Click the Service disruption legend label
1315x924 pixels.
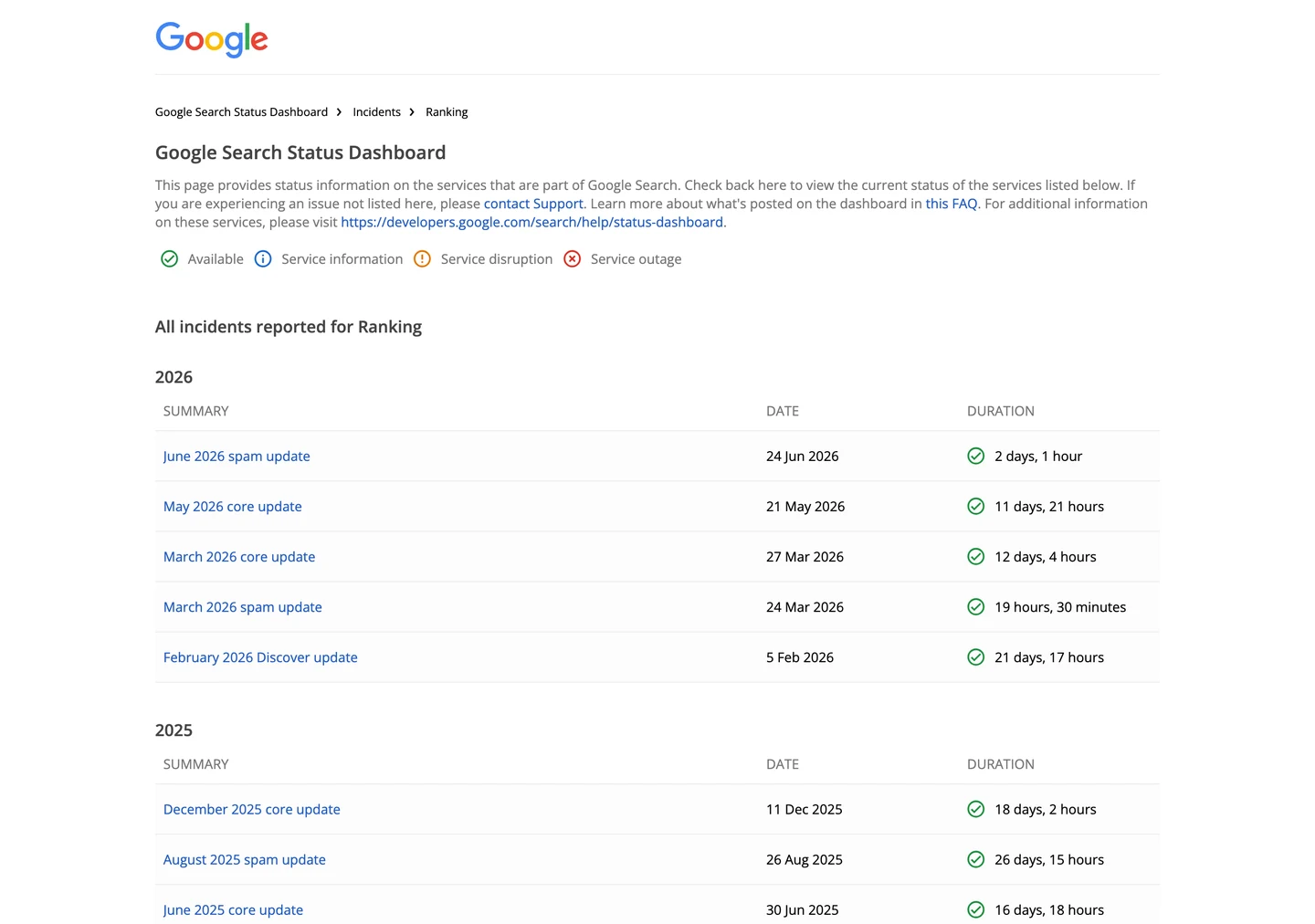coord(497,259)
